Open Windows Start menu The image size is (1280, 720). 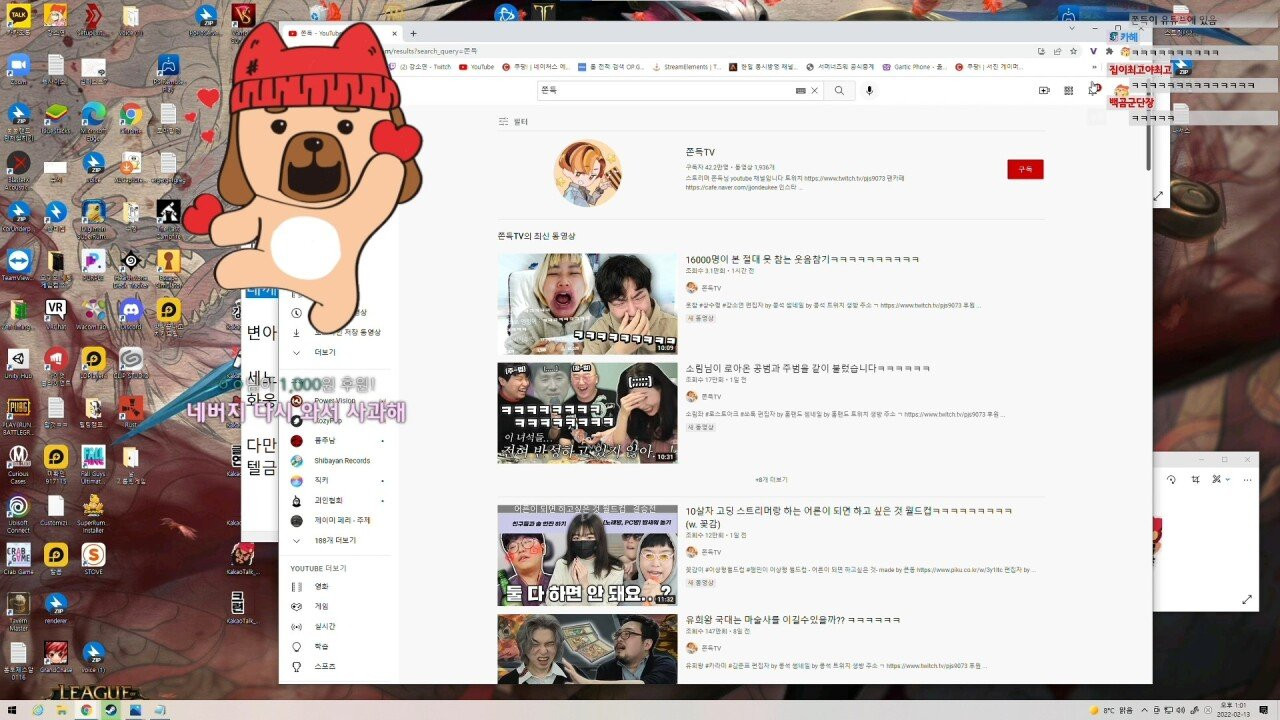tap(12, 710)
